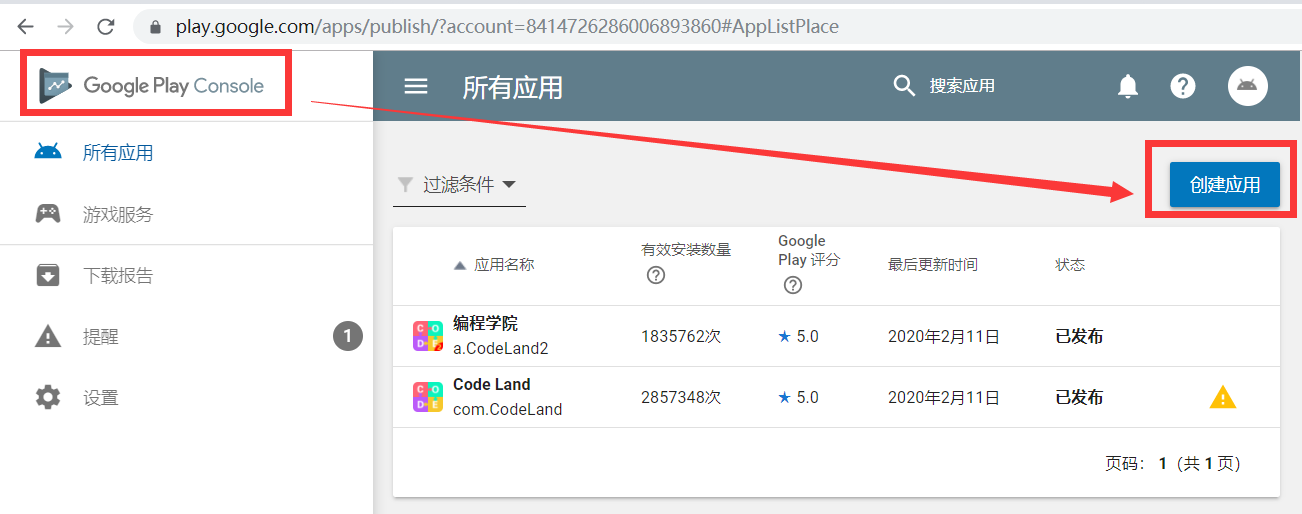Click the Android icon beside 所有应用
The height and width of the screenshot is (514, 1302).
tap(48, 153)
